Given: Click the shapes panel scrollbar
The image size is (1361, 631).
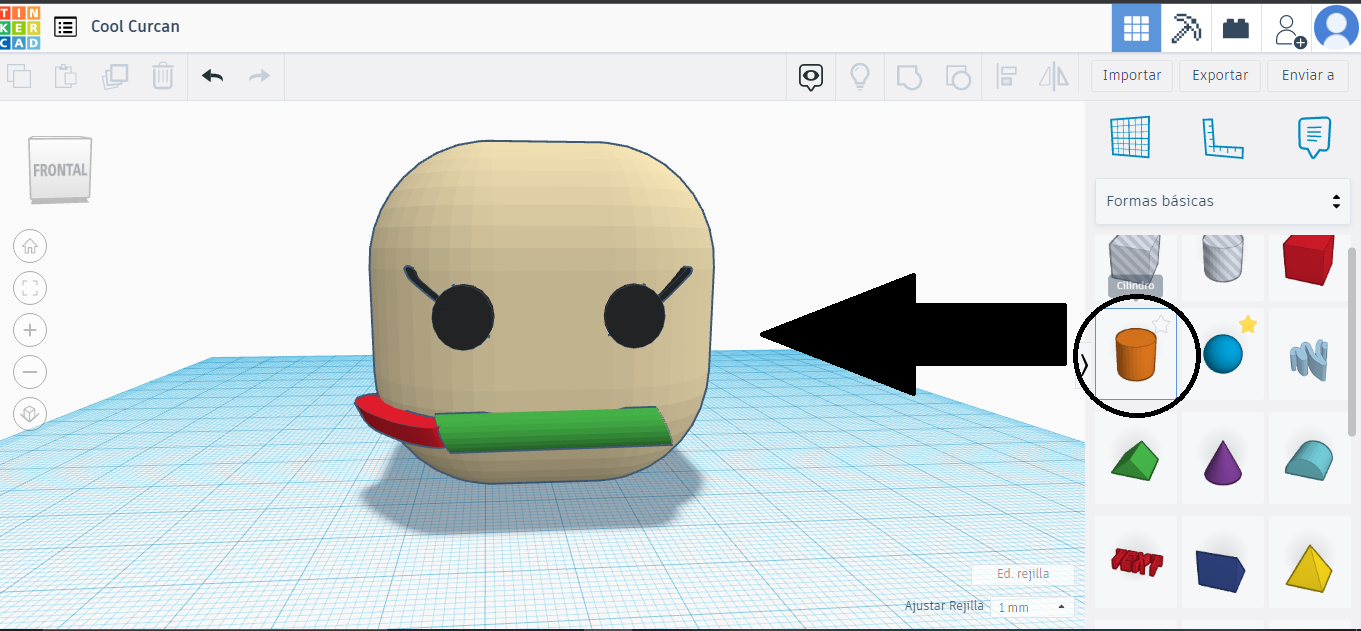Looking at the screenshot, I should coord(1353,342).
